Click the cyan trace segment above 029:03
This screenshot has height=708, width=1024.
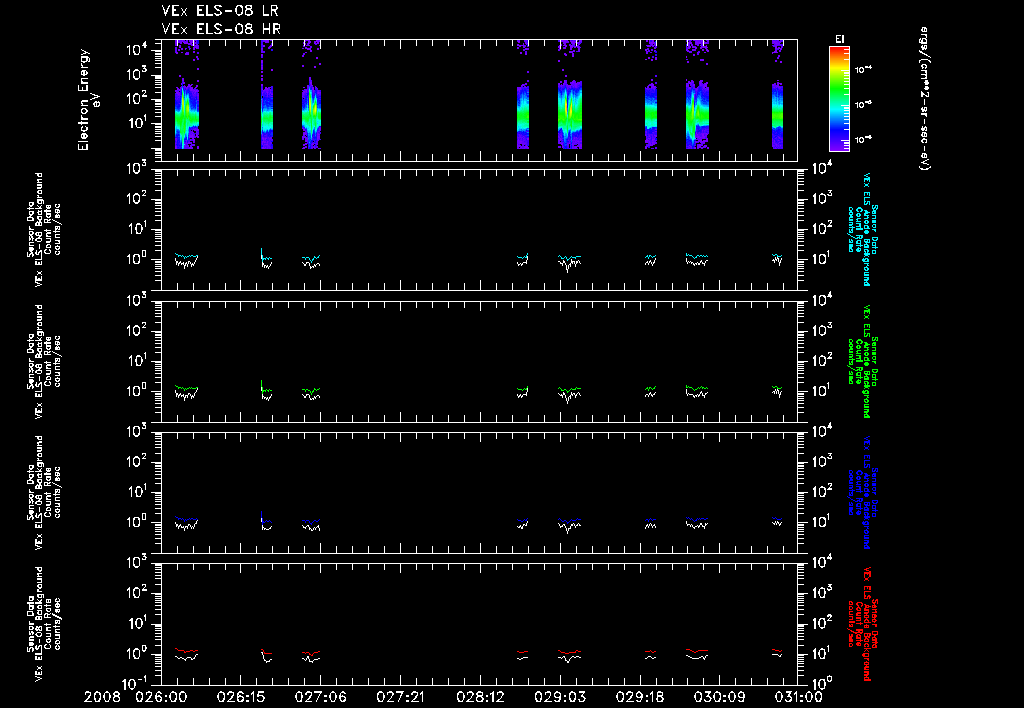(x=569, y=257)
